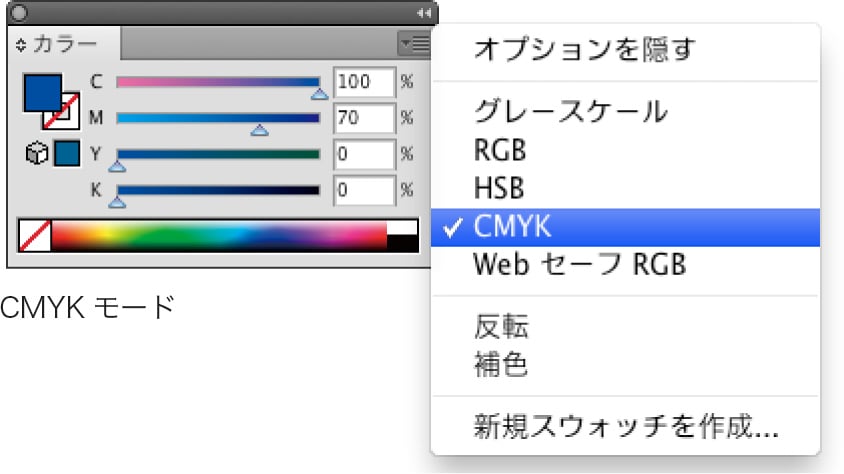This screenshot has height=474, width=844.
Task: Click the Magenta slider handle
Action: click(x=259, y=130)
